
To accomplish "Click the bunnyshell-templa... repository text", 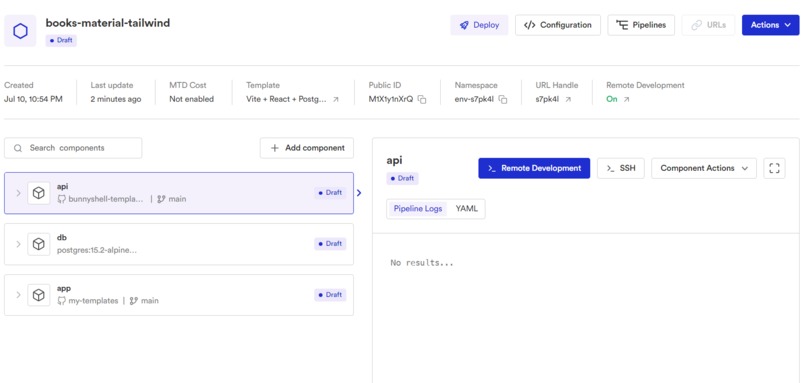I will tap(106, 199).
